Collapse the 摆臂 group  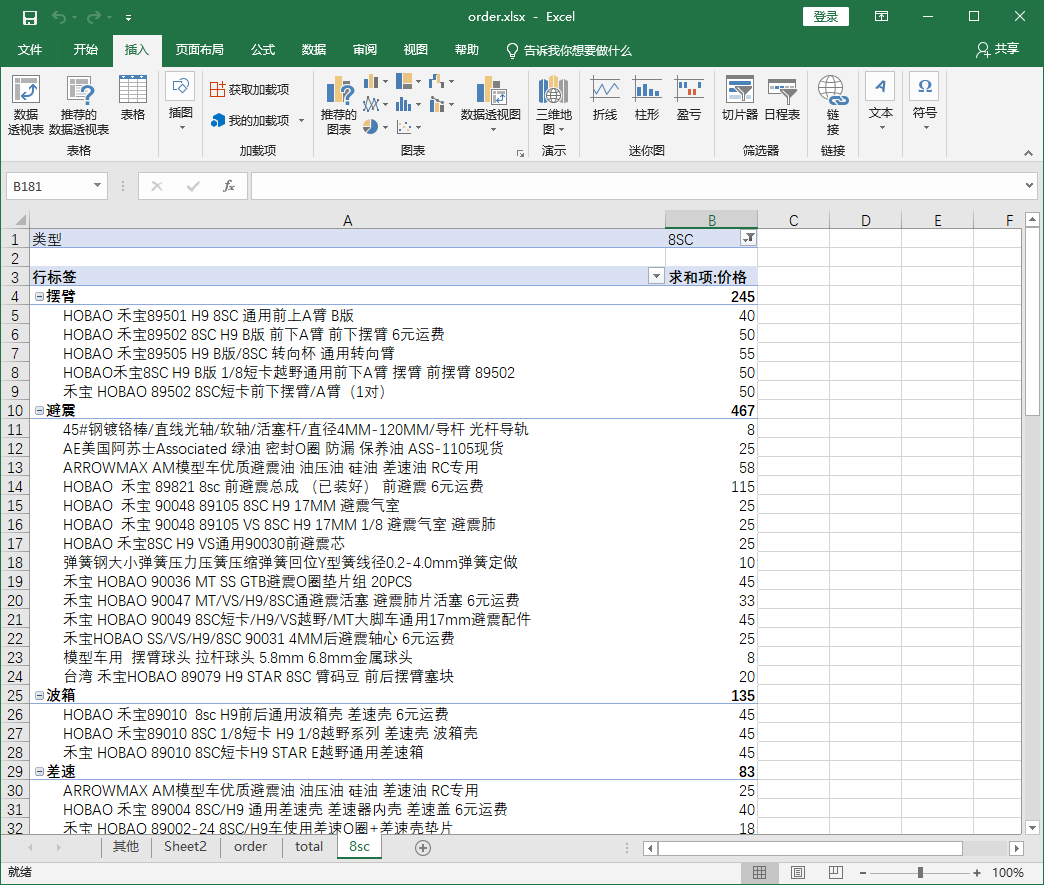click(39, 296)
